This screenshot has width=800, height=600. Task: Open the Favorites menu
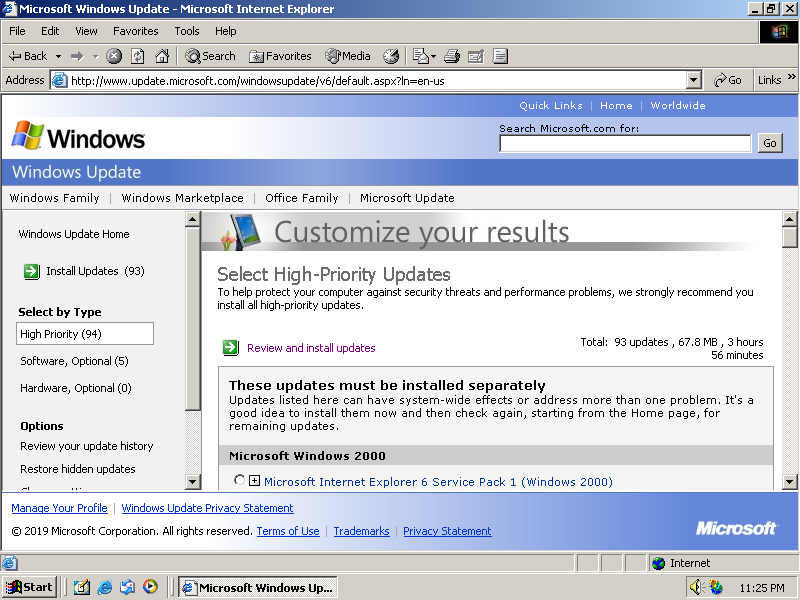tap(136, 31)
